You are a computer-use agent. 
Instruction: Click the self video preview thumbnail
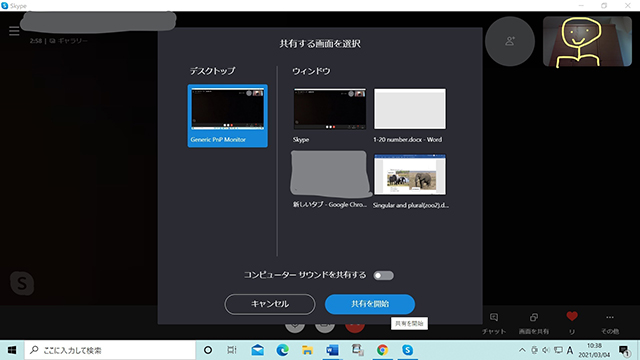587,41
